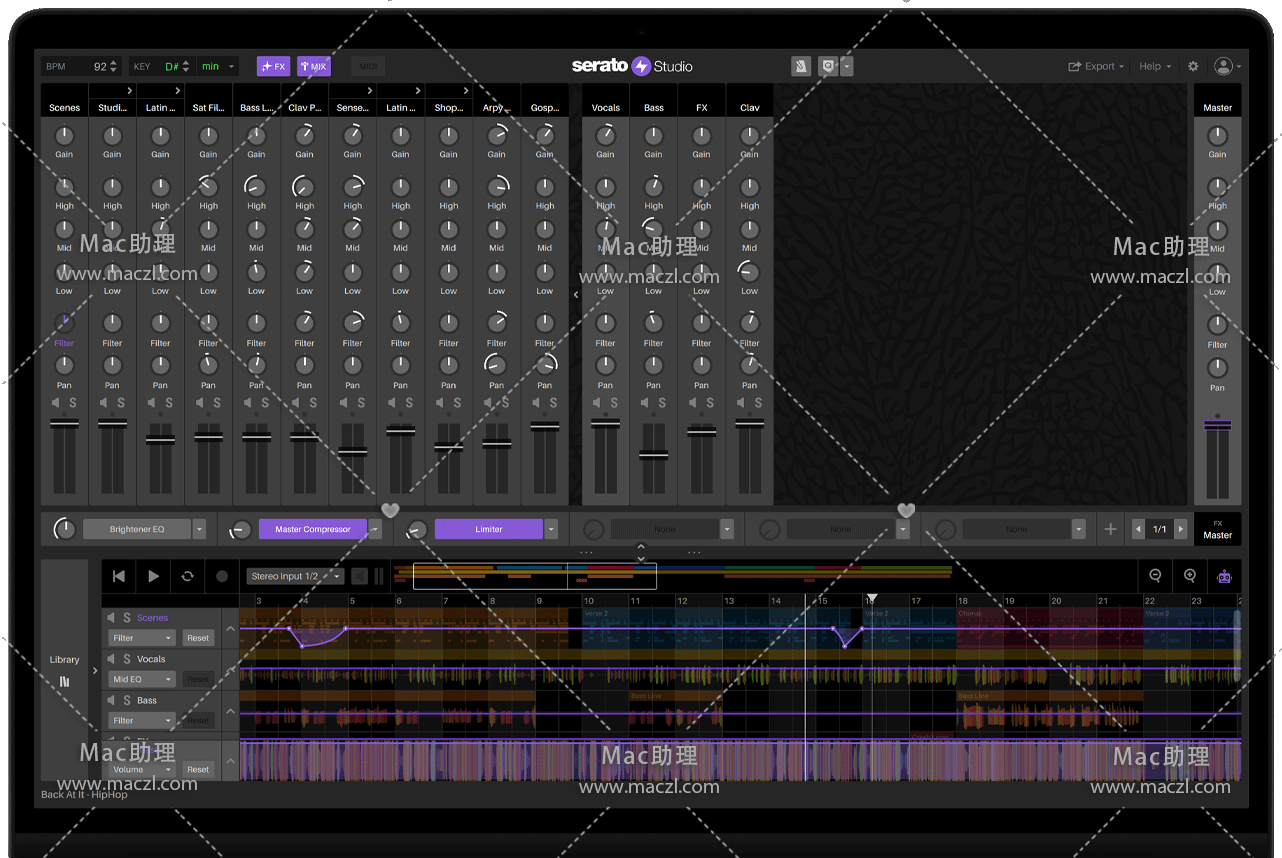Mute the Vocals track in timeline

coord(112,659)
